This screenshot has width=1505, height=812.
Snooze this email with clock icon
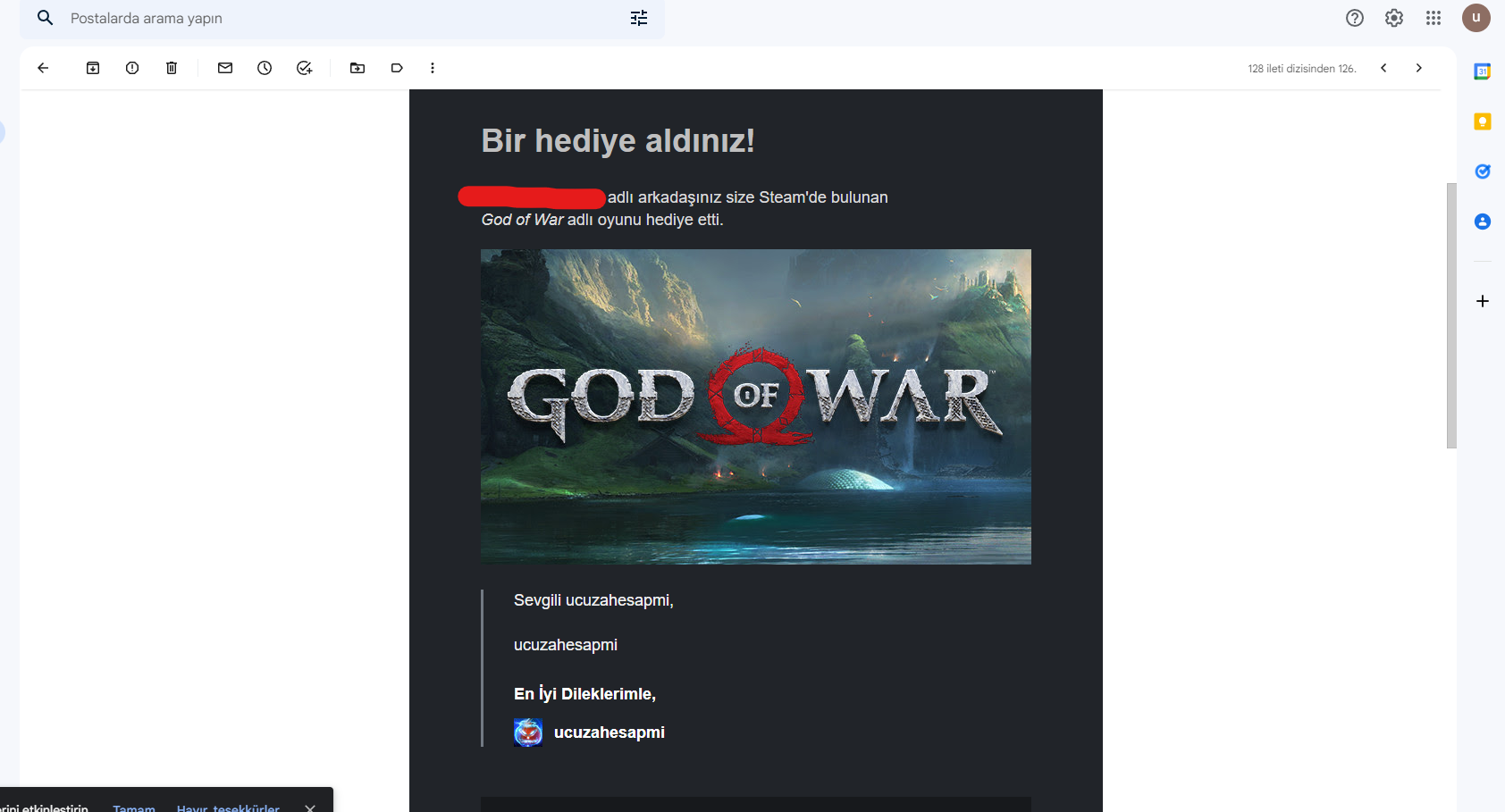[x=265, y=68]
